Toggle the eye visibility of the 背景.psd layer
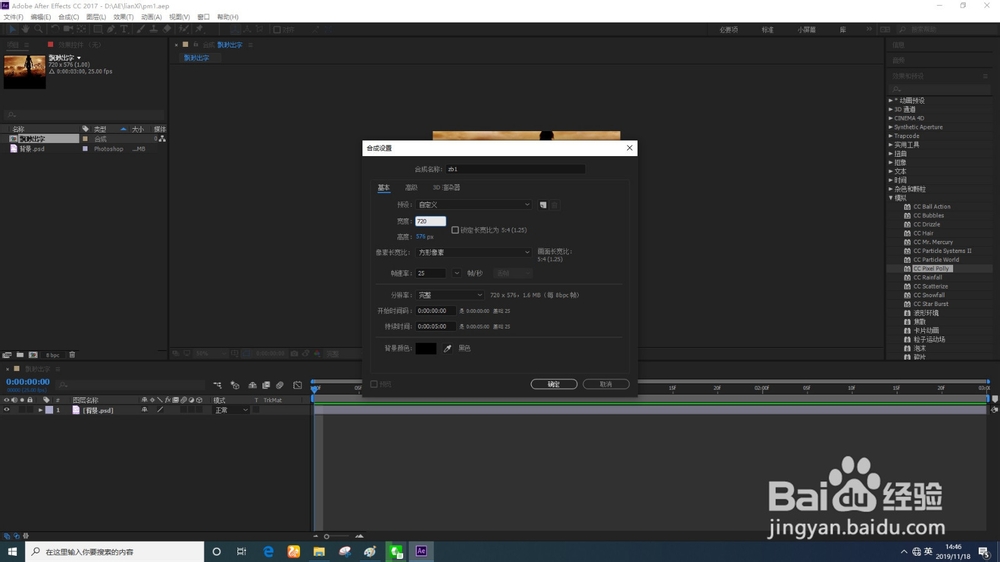The height and width of the screenshot is (562, 1000). [7, 410]
